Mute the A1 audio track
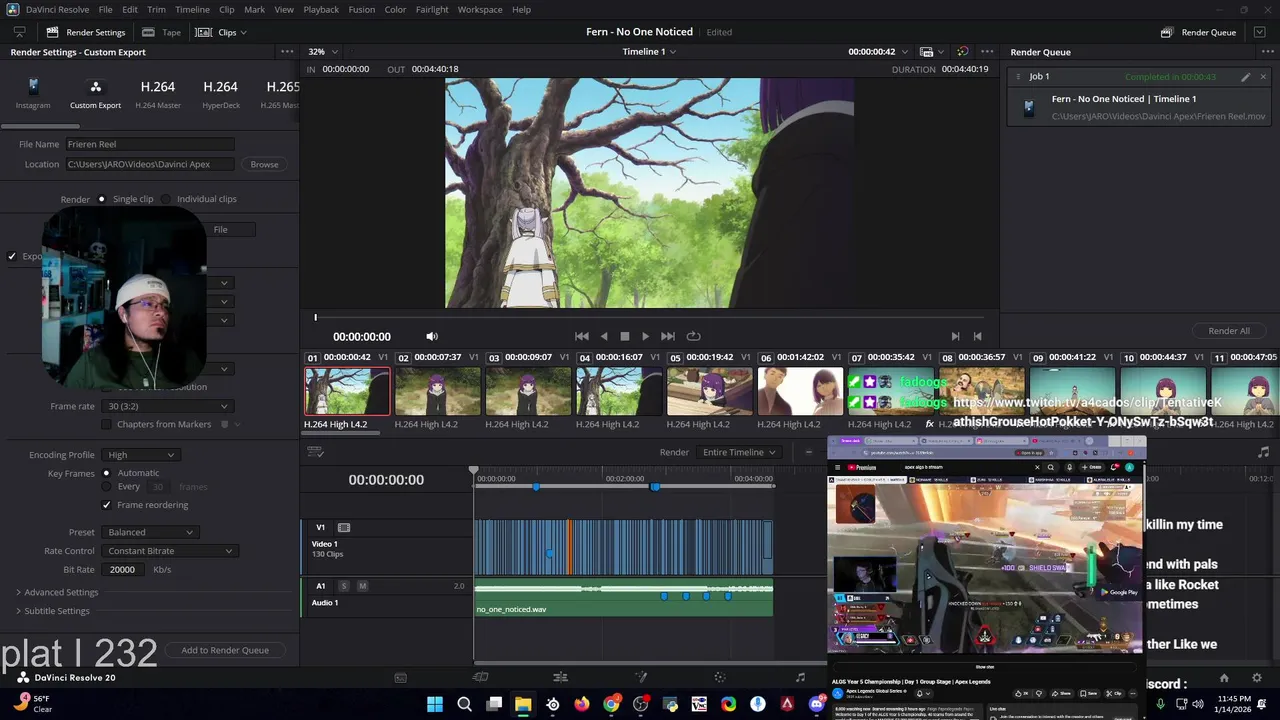1280x720 pixels. [362, 586]
